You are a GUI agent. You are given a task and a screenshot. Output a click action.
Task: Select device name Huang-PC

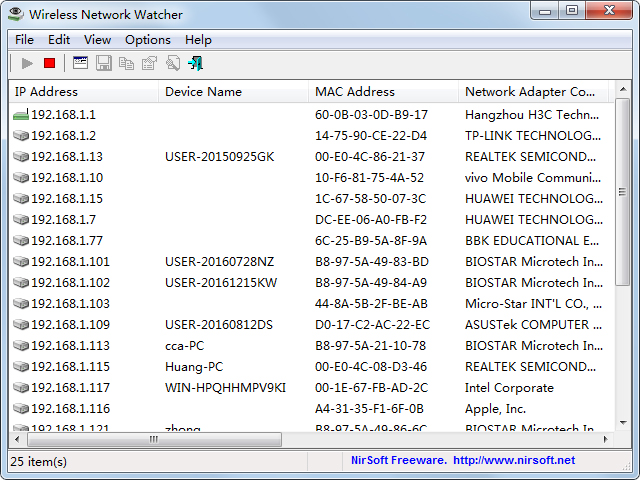[x=194, y=367]
